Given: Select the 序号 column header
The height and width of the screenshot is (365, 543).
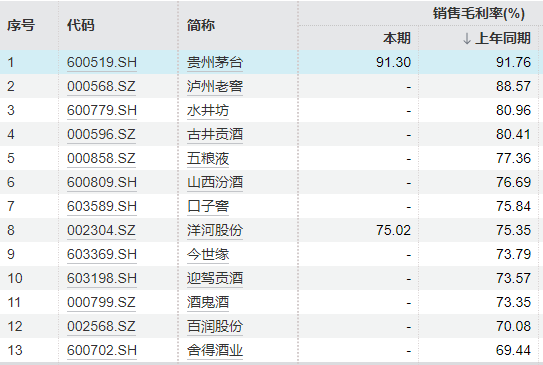Looking at the screenshot, I should (x=21, y=25).
